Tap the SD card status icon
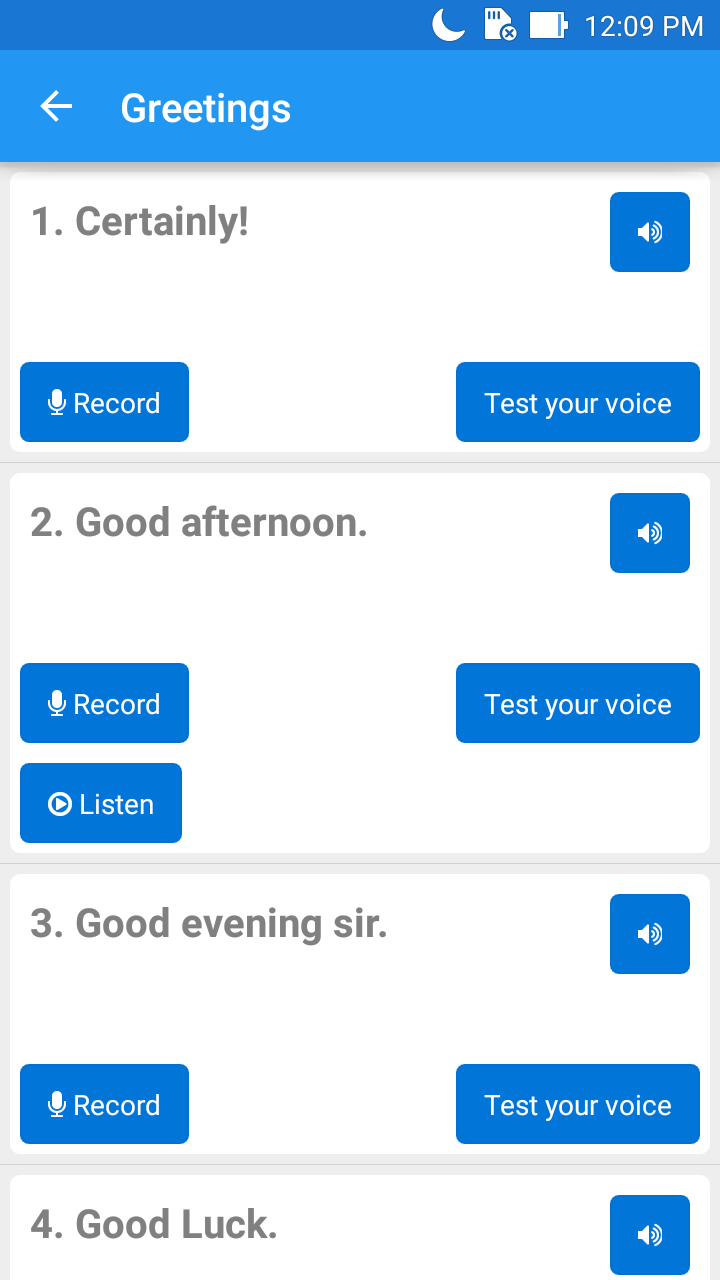 coord(499,25)
